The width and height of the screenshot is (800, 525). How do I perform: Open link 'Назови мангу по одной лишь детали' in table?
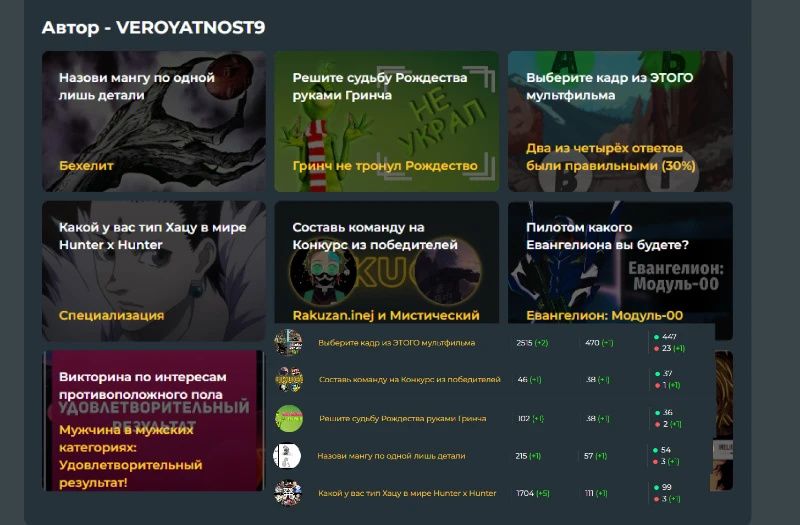point(391,456)
